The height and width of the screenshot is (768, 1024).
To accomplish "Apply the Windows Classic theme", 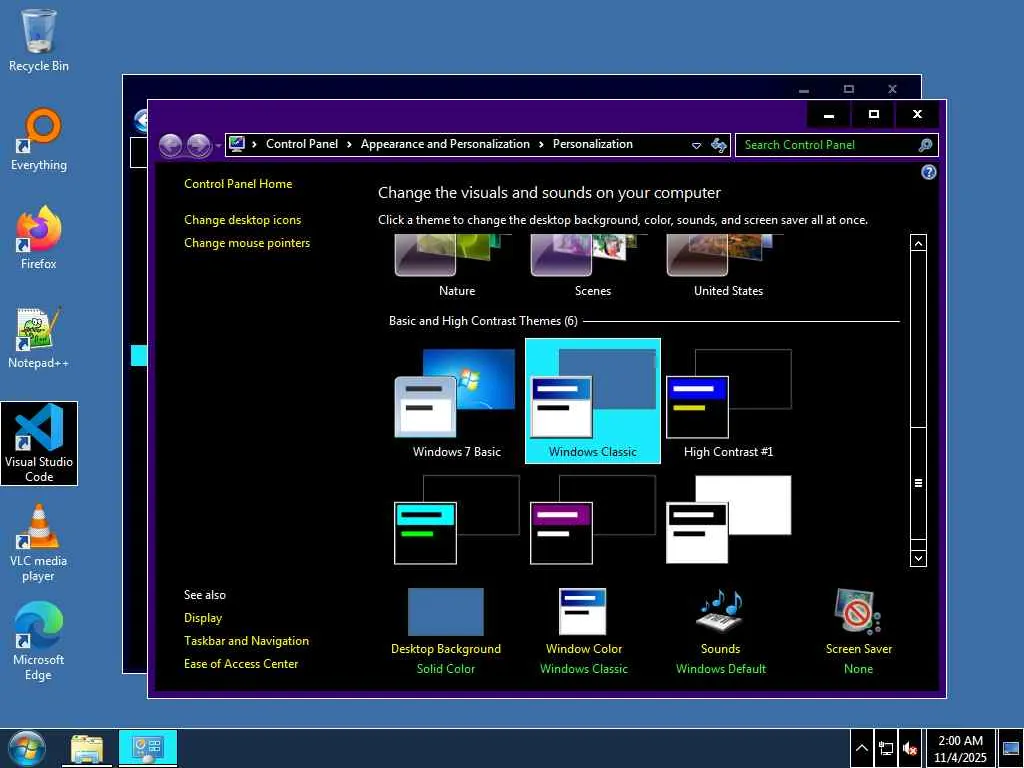I will [x=592, y=402].
